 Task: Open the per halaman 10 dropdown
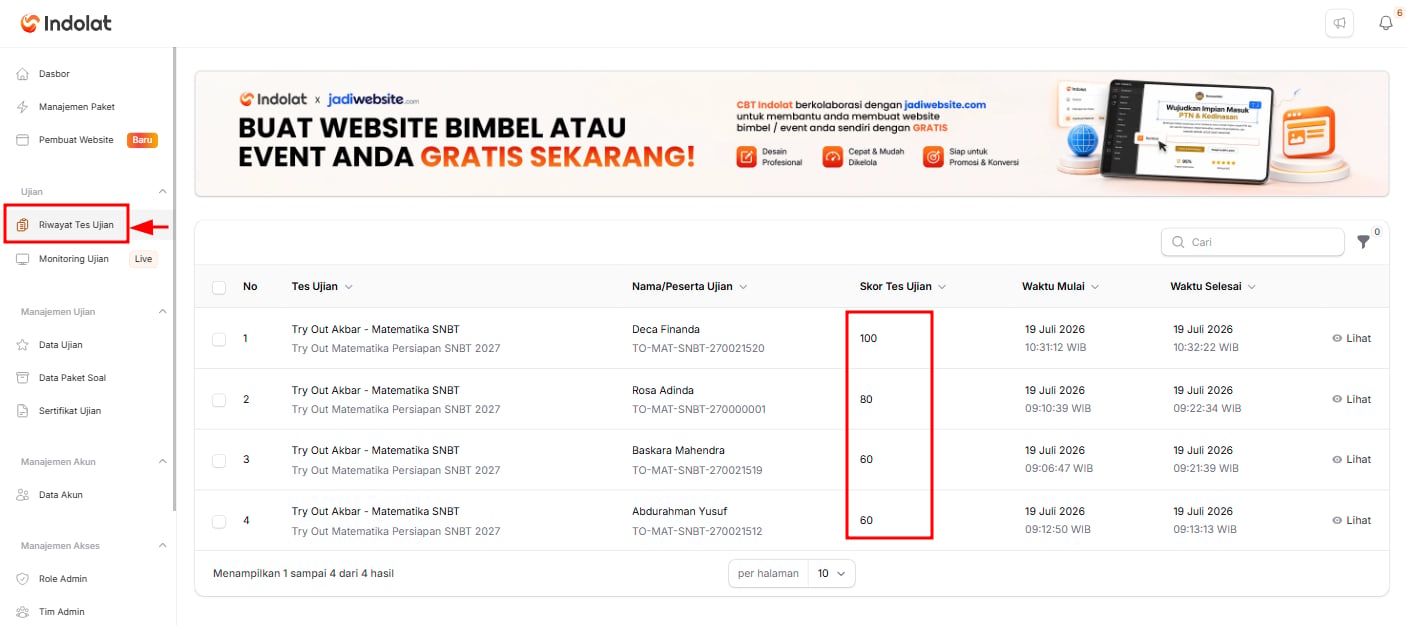point(831,573)
